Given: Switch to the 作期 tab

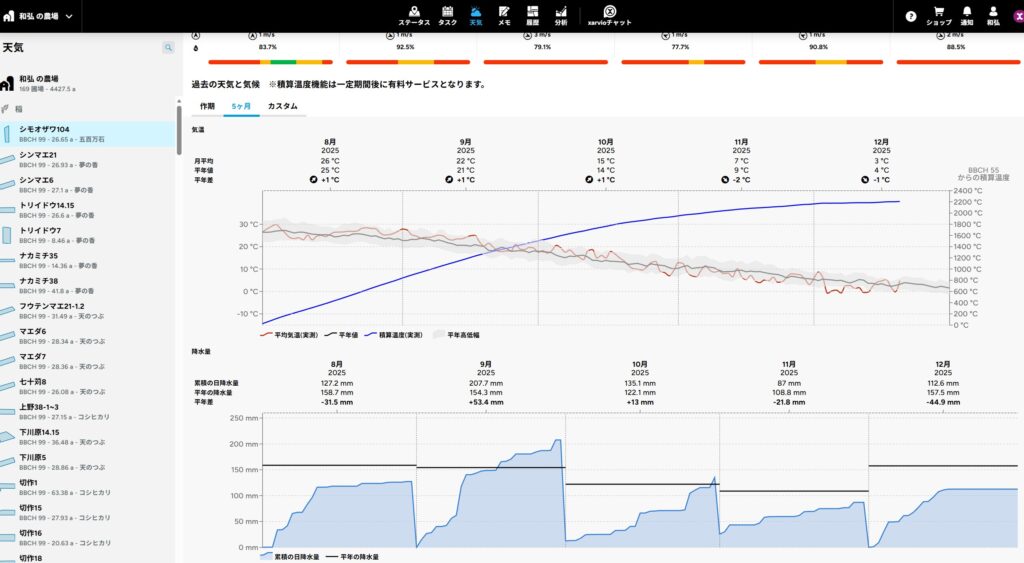Looking at the screenshot, I should click(x=207, y=105).
